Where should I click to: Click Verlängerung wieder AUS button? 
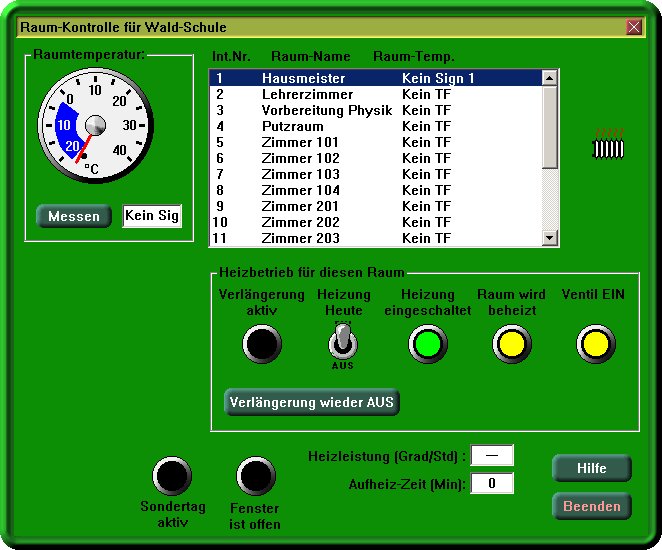click(312, 402)
